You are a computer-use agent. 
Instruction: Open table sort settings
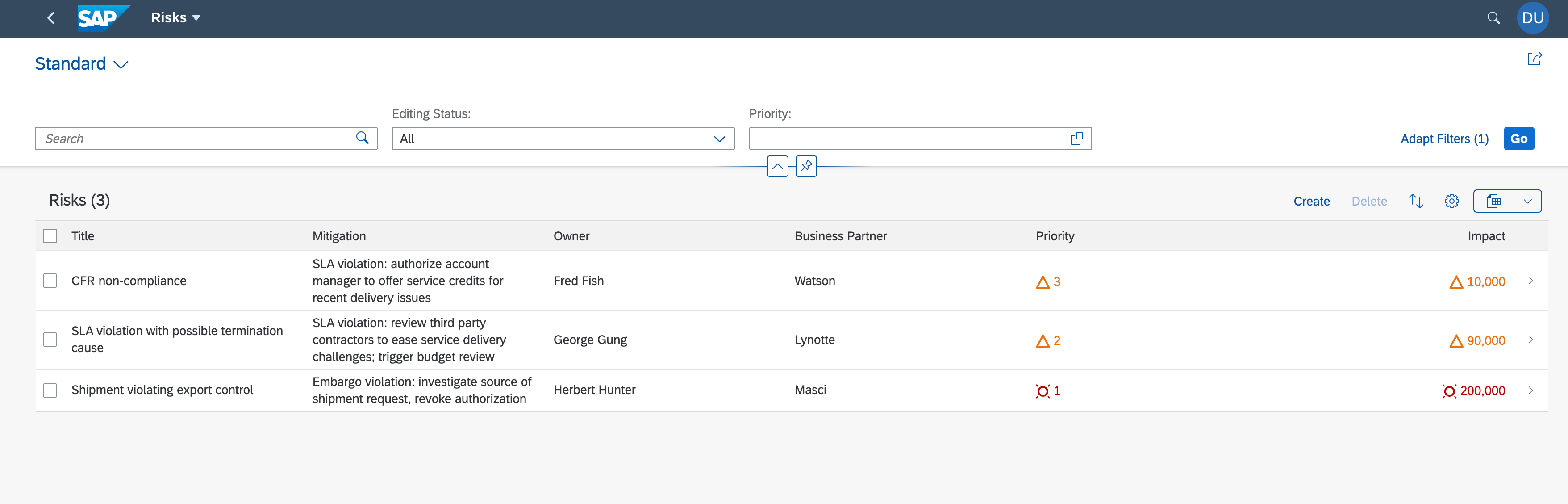tap(1416, 201)
